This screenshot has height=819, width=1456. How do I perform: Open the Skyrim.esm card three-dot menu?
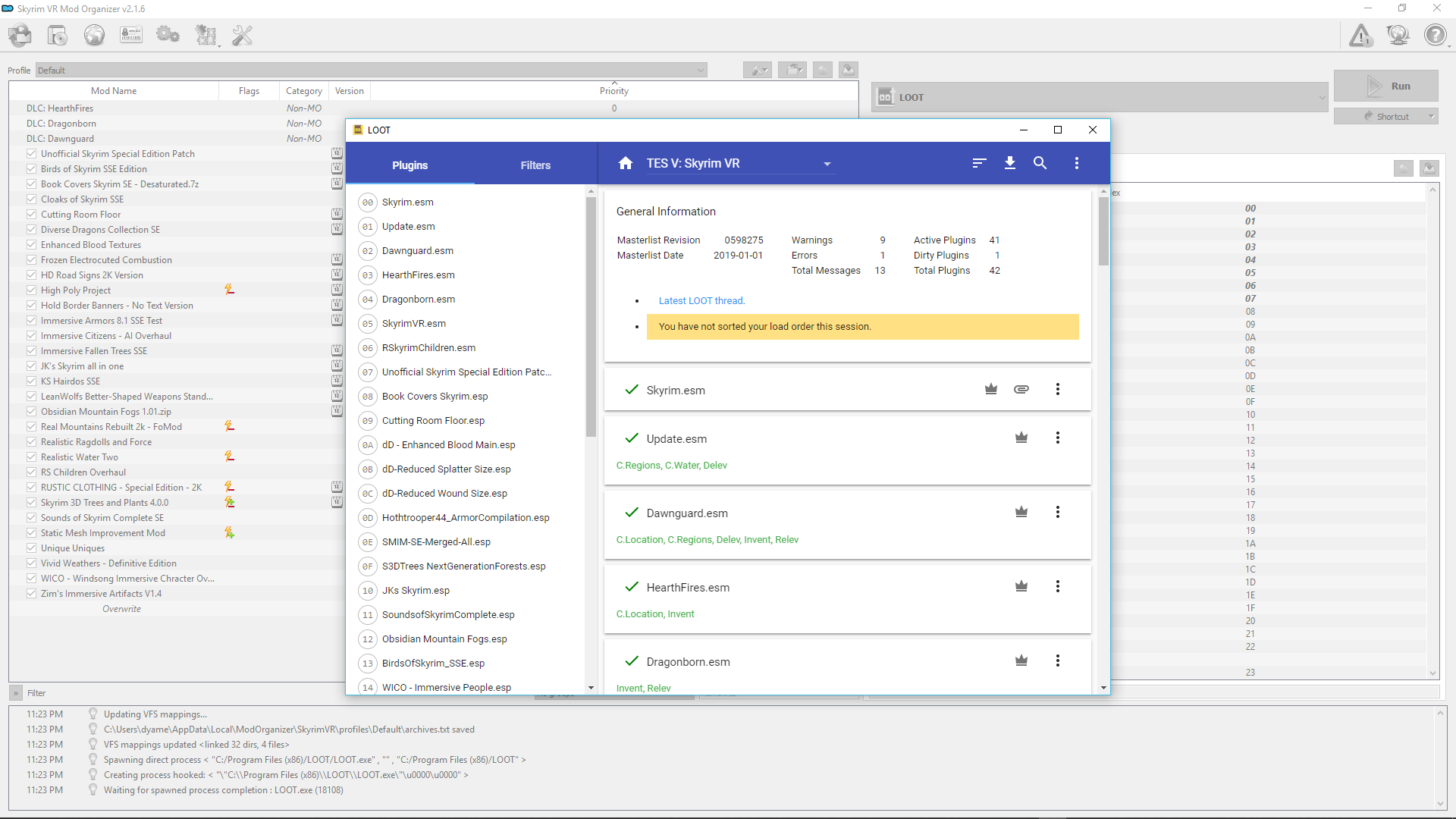point(1058,389)
